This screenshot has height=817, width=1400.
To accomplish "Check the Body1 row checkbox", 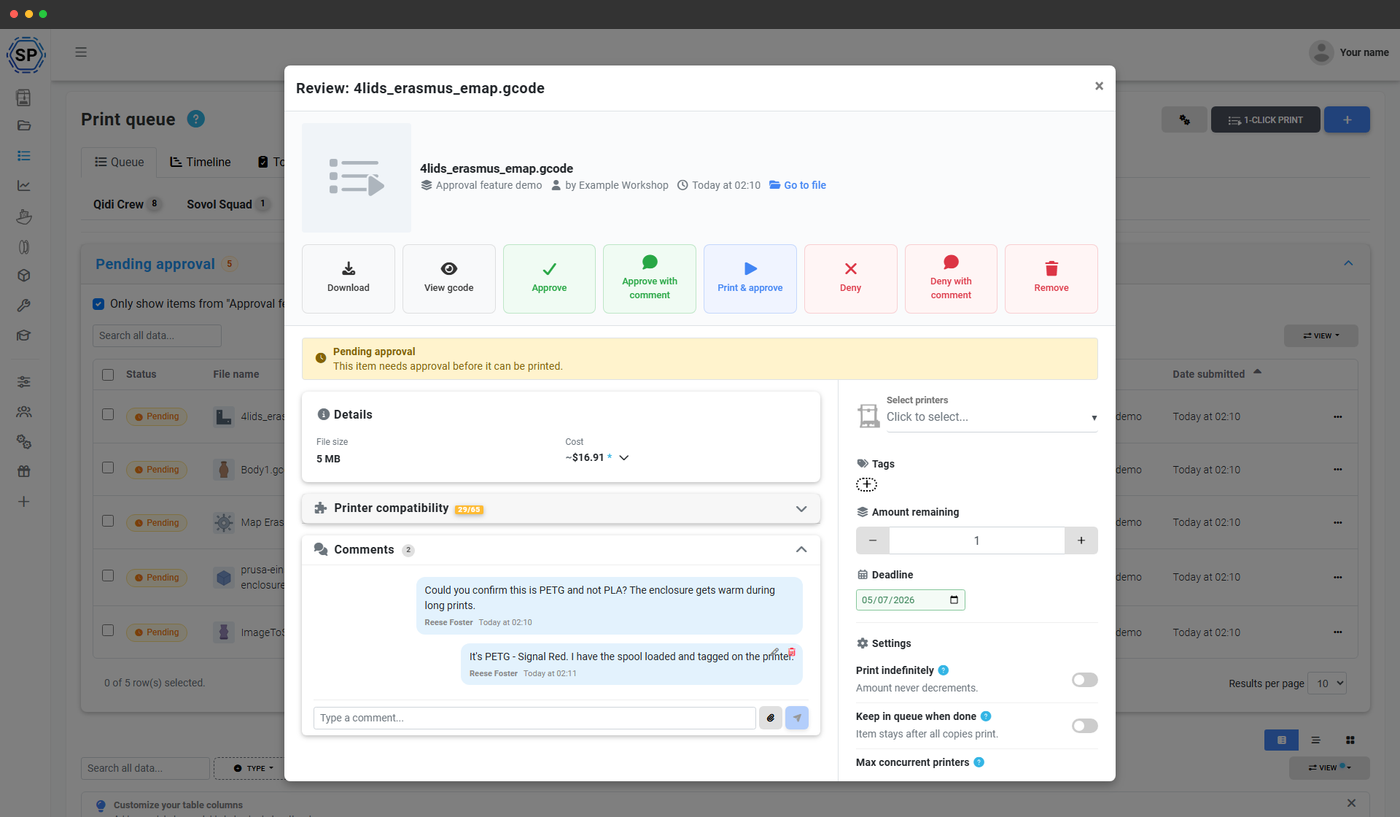I will 108,469.
